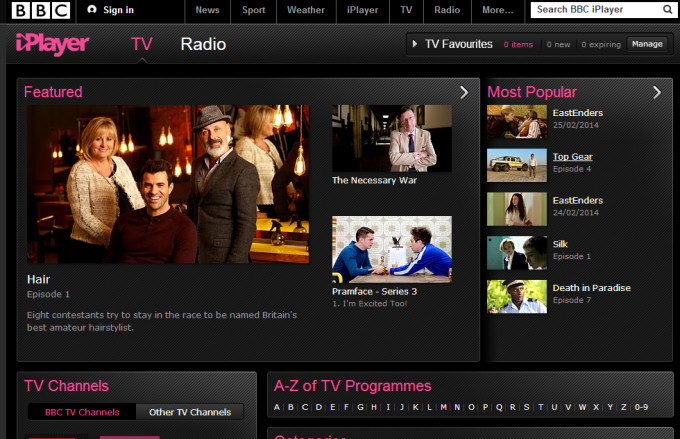680x439 pixels.
Task: Select letter Z in A-Z list
Action: pyautogui.click(x=624, y=407)
